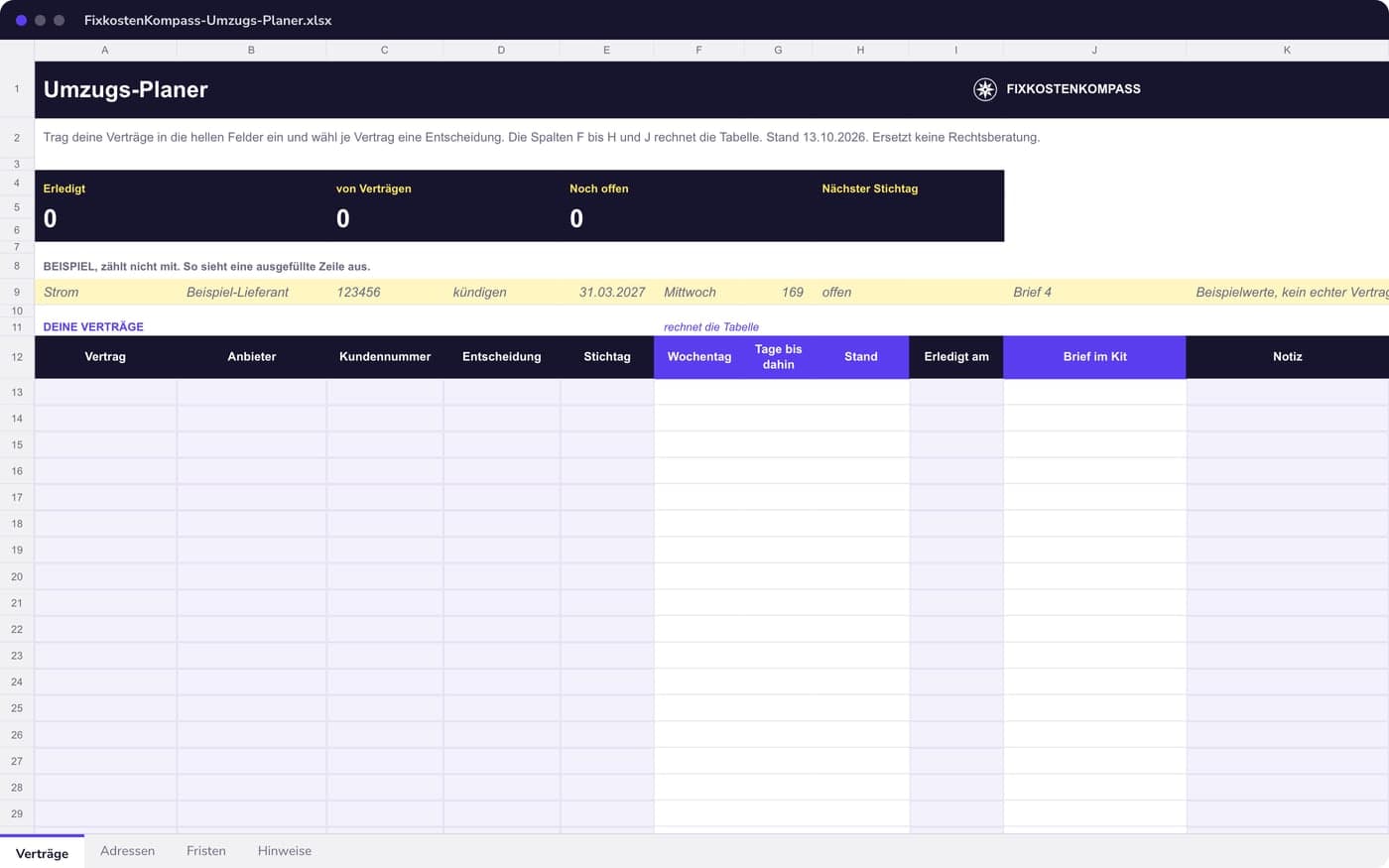Open the Fristen sheet tab

pos(206,851)
